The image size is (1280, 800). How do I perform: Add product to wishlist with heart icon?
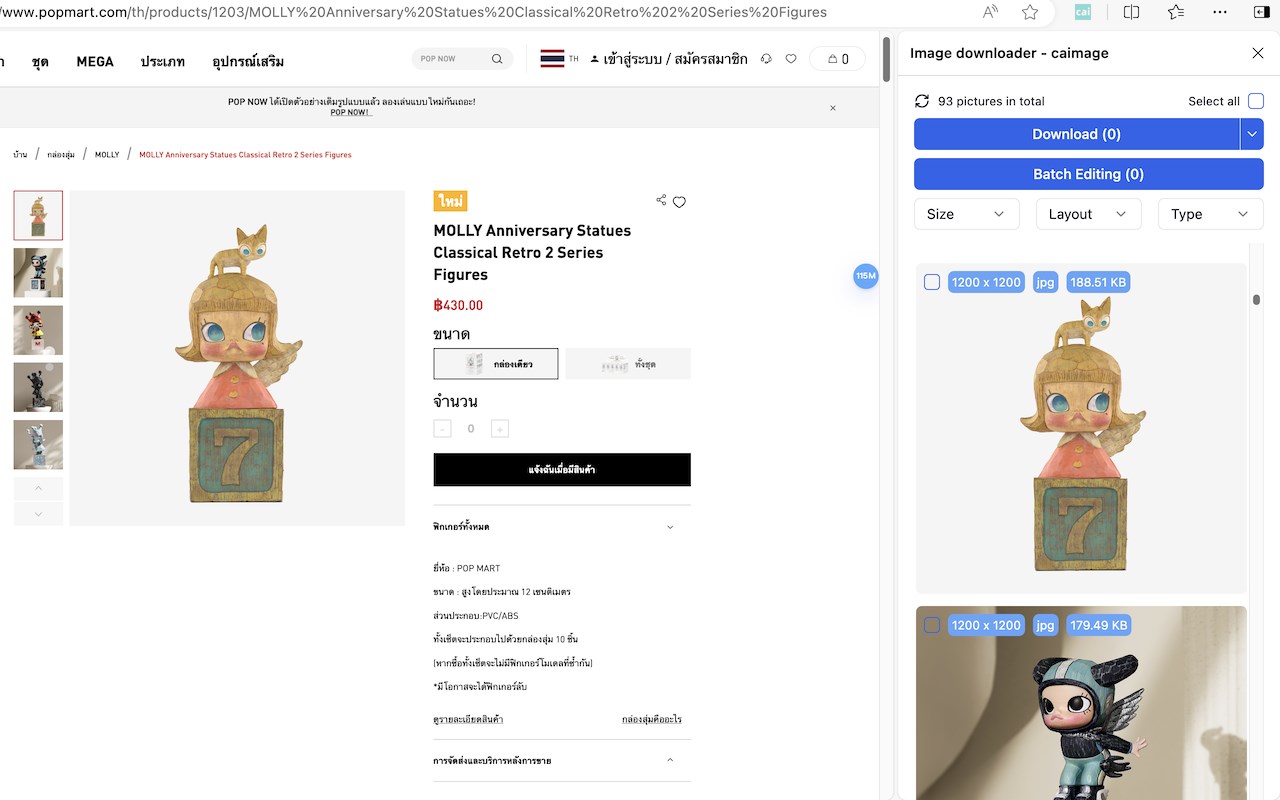tap(679, 202)
